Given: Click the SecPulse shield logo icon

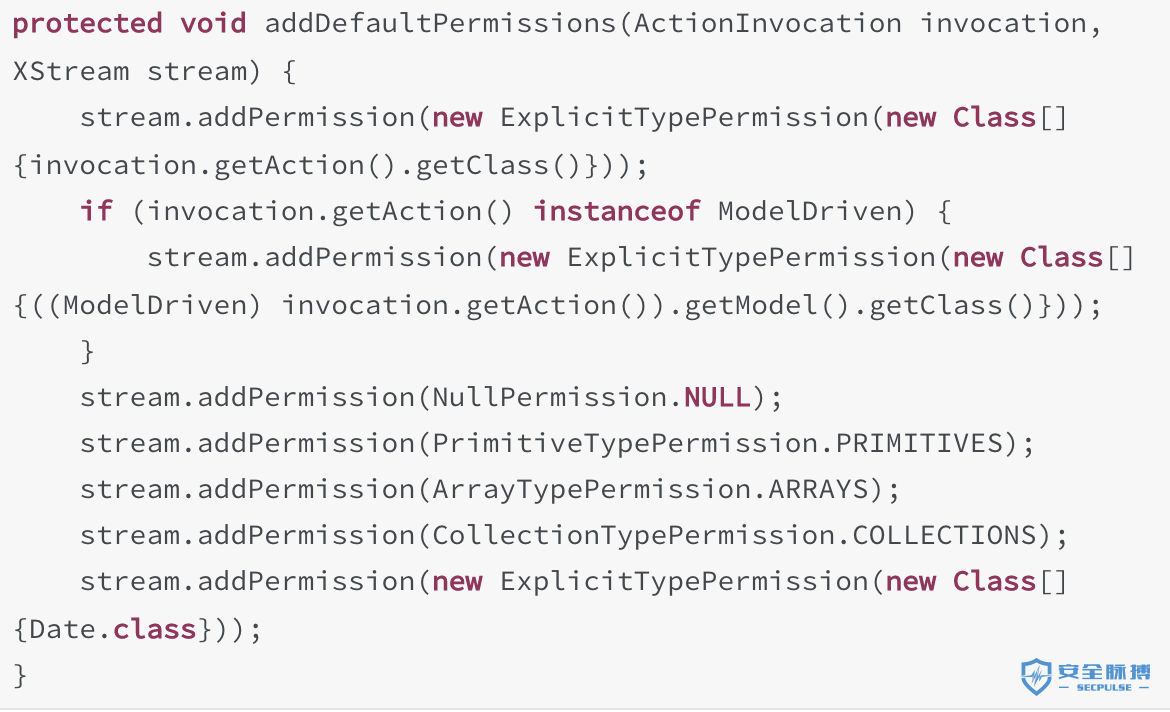Looking at the screenshot, I should pos(1036,676).
